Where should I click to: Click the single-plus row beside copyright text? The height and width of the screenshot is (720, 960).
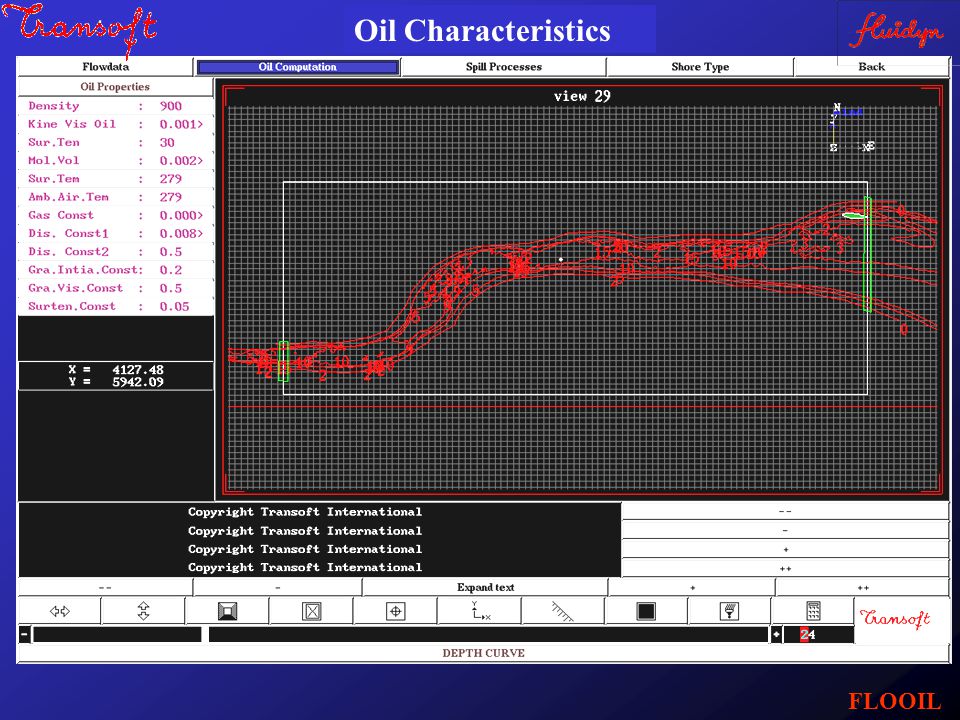coord(786,549)
